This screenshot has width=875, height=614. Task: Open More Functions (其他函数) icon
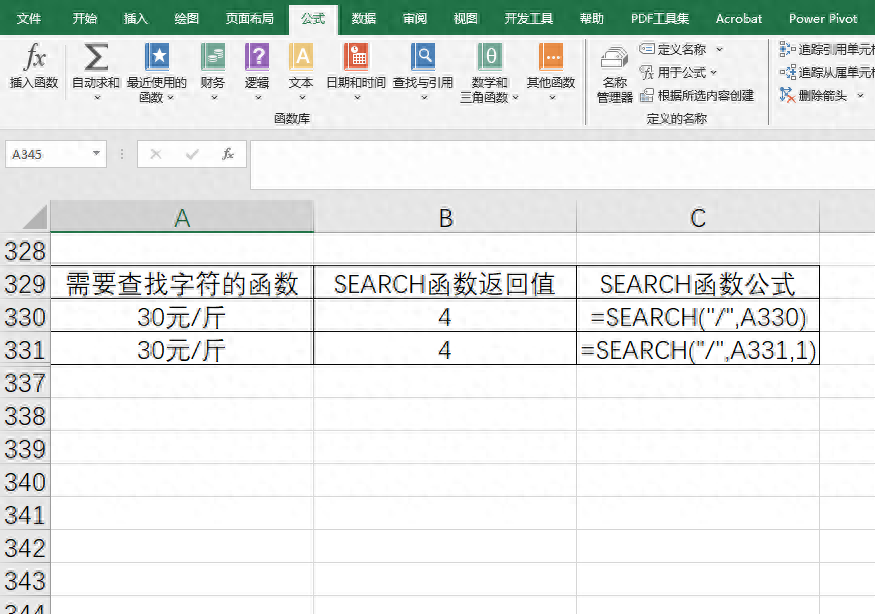[551, 56]
